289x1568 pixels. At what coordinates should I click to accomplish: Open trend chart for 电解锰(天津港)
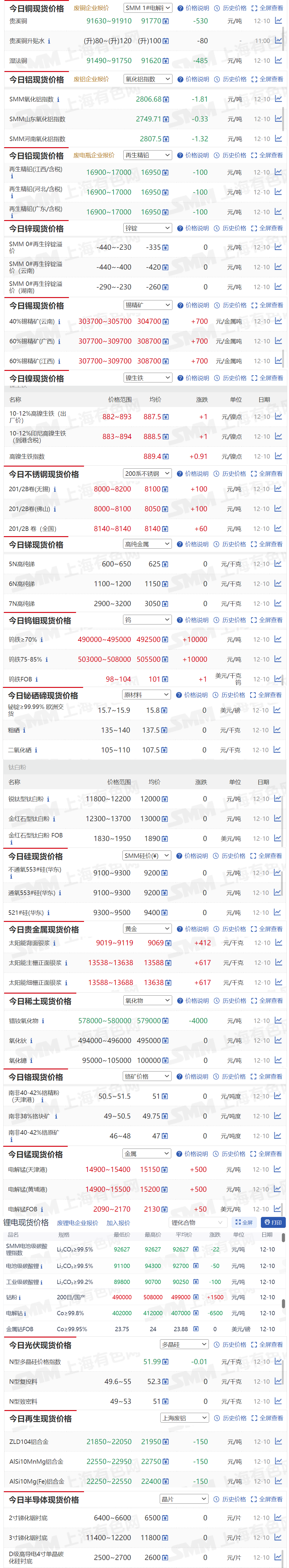(x=277, y=1169)
